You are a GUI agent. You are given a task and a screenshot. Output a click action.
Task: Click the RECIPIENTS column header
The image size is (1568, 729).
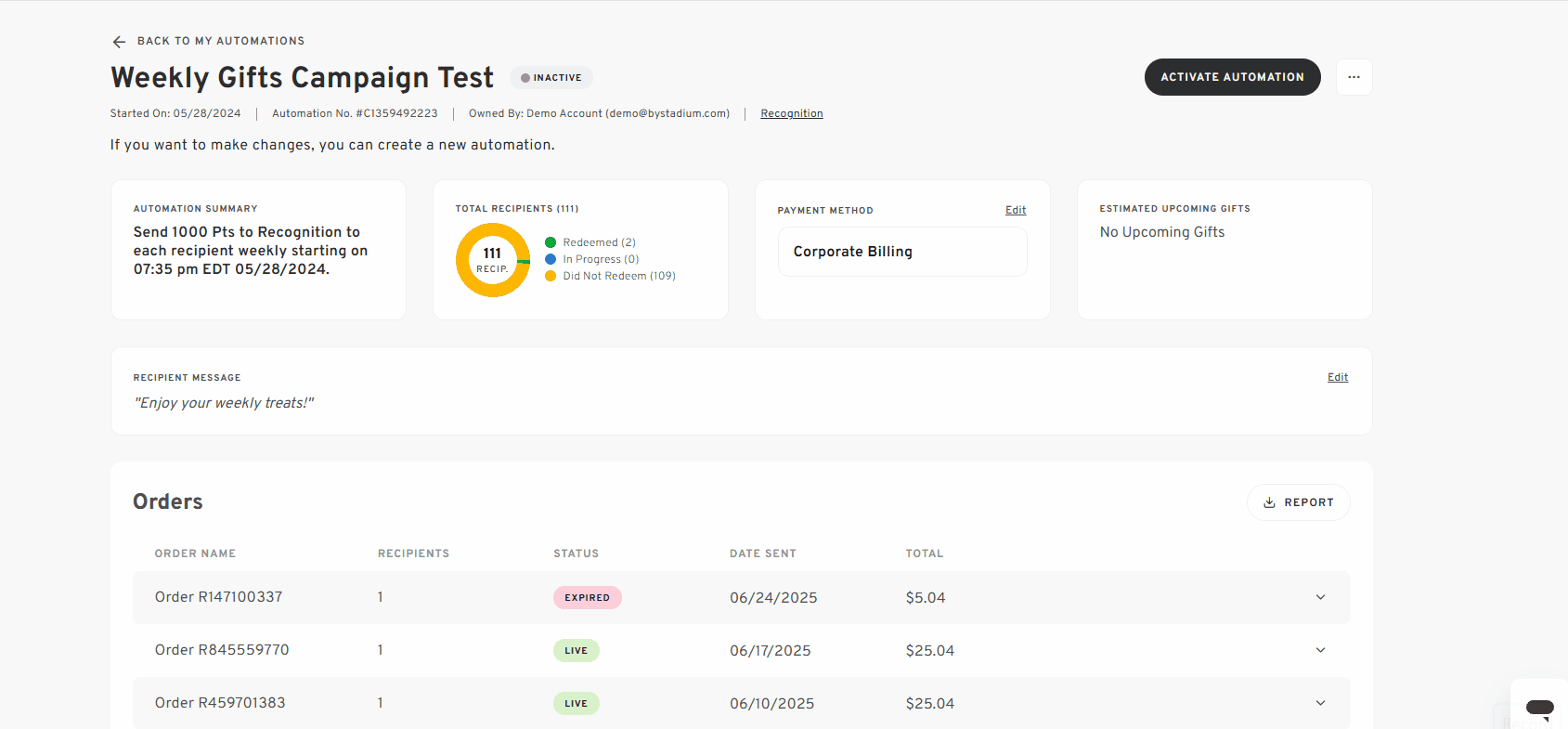click(x=413, y=553)
